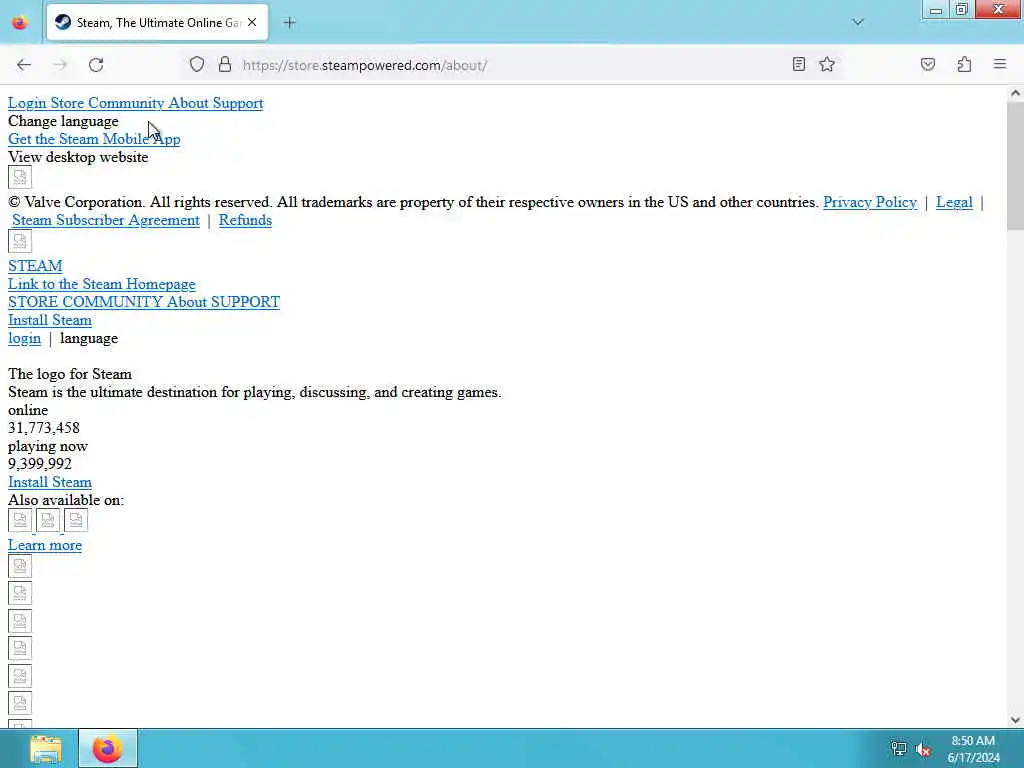Image resolution: width=1024 pixels, height=768 pixels.
Task: Click third broken image under Also available on
Action: [76, 520]
